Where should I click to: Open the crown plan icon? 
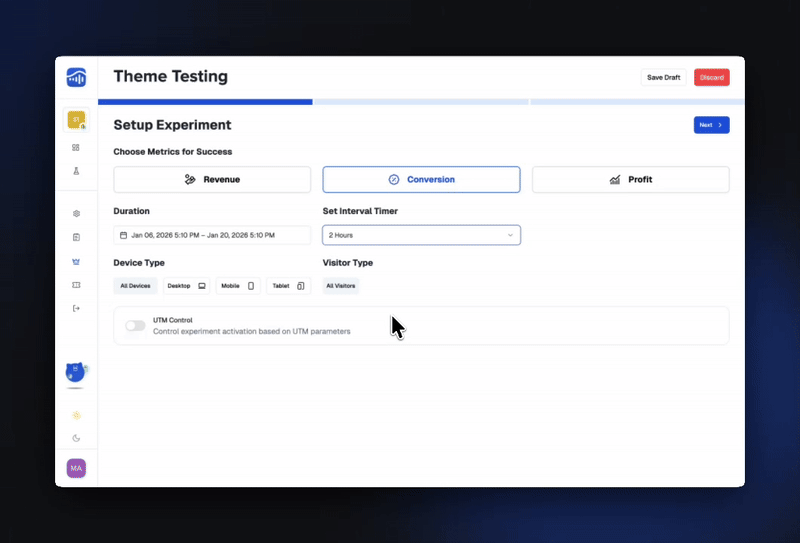click(x=76, y=261)
